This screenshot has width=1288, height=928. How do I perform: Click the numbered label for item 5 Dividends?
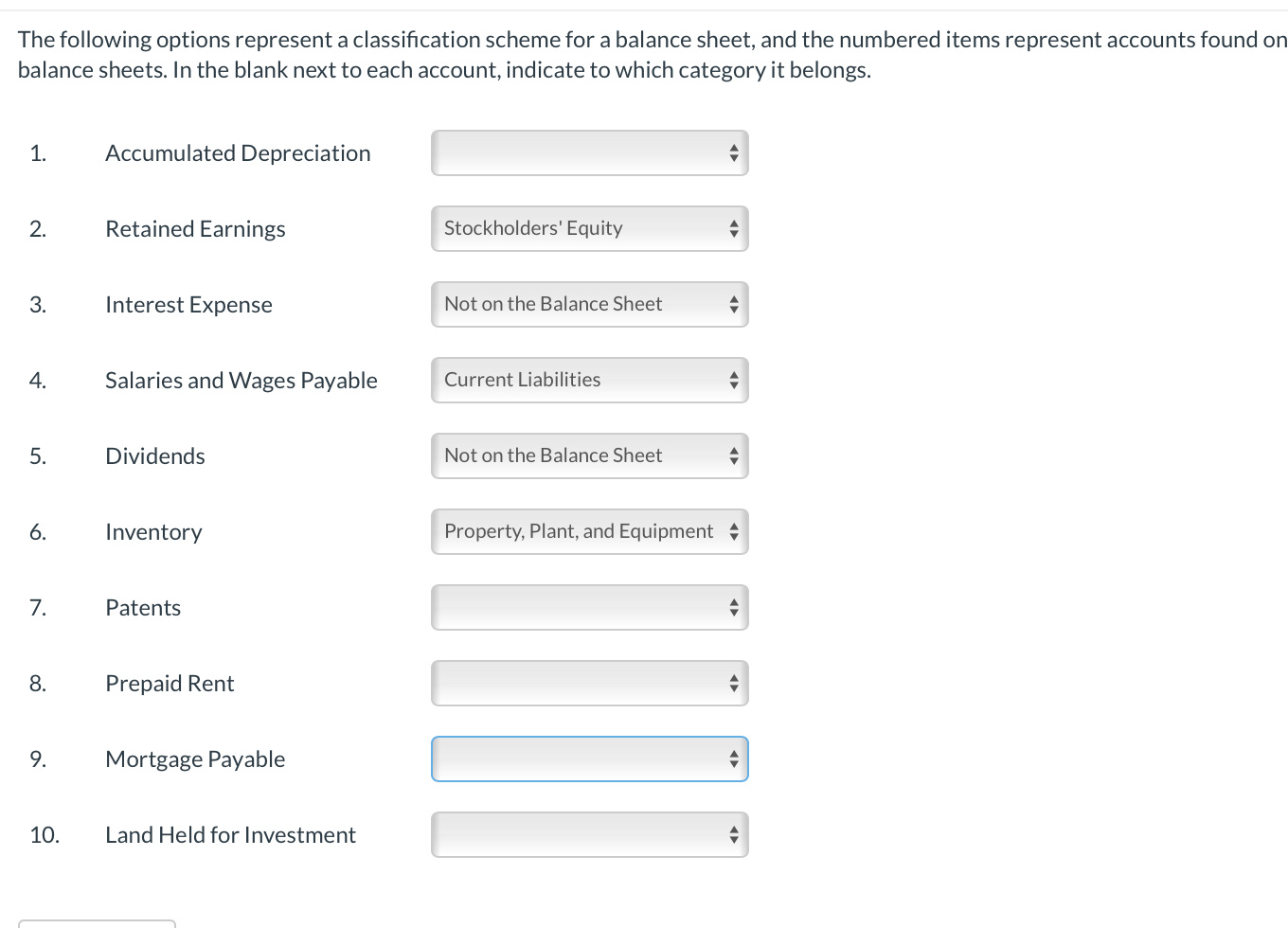38,455
